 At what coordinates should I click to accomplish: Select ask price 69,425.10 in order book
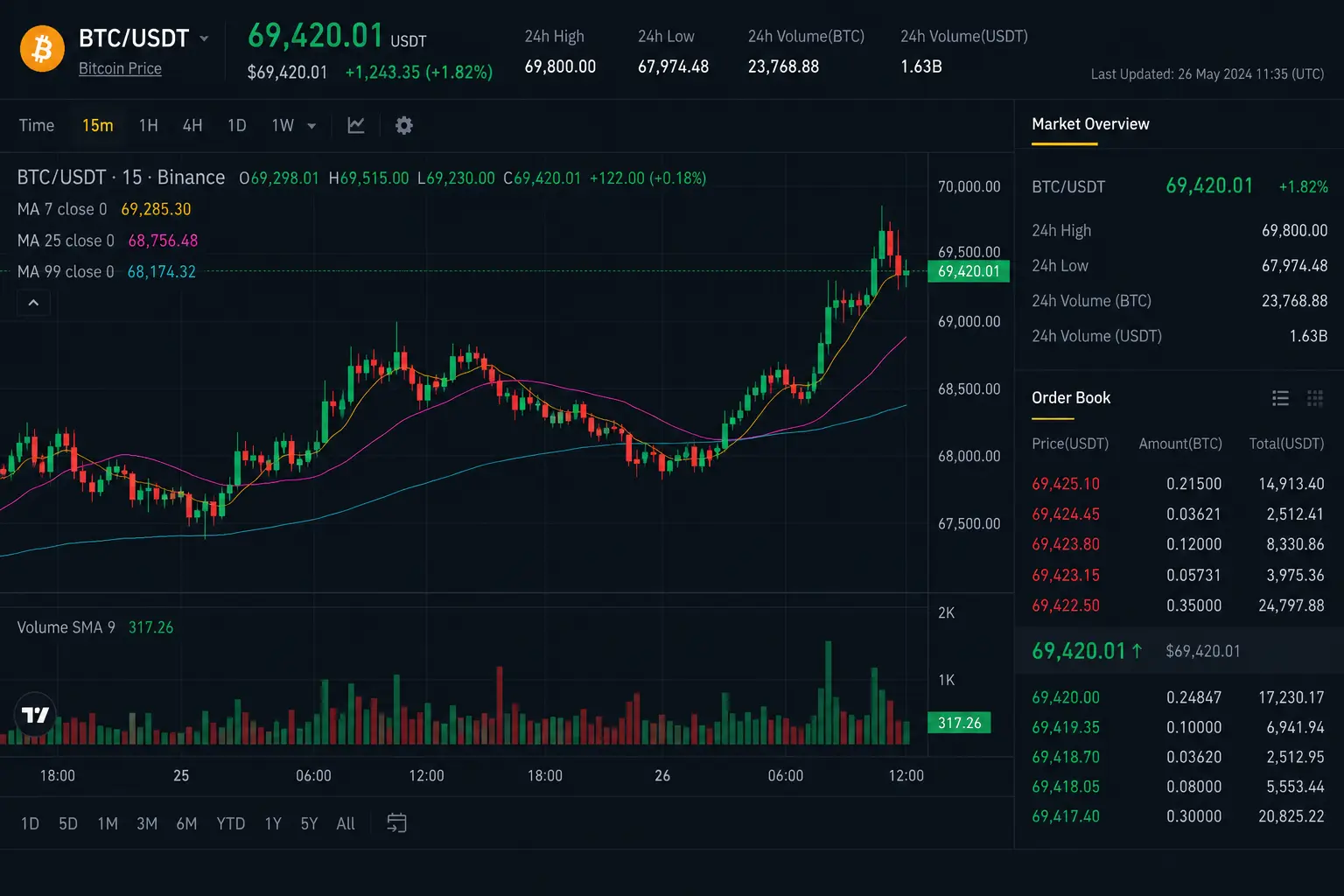[x=1066, y=484]
